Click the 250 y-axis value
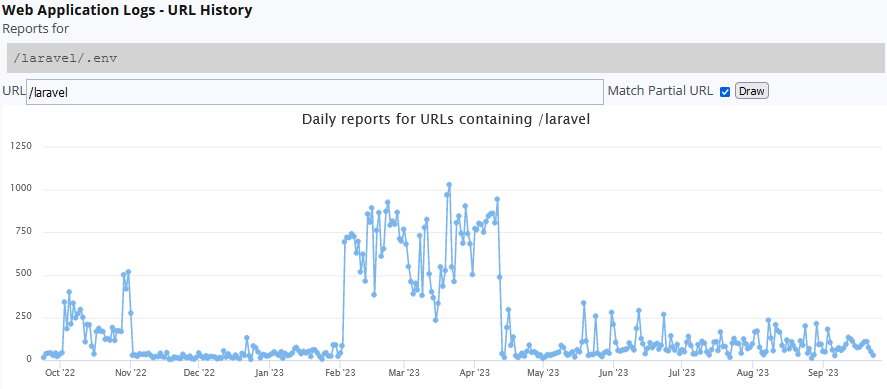Image resolution: width=887 pixels, height=389 pixels. [x=24, y=317]
